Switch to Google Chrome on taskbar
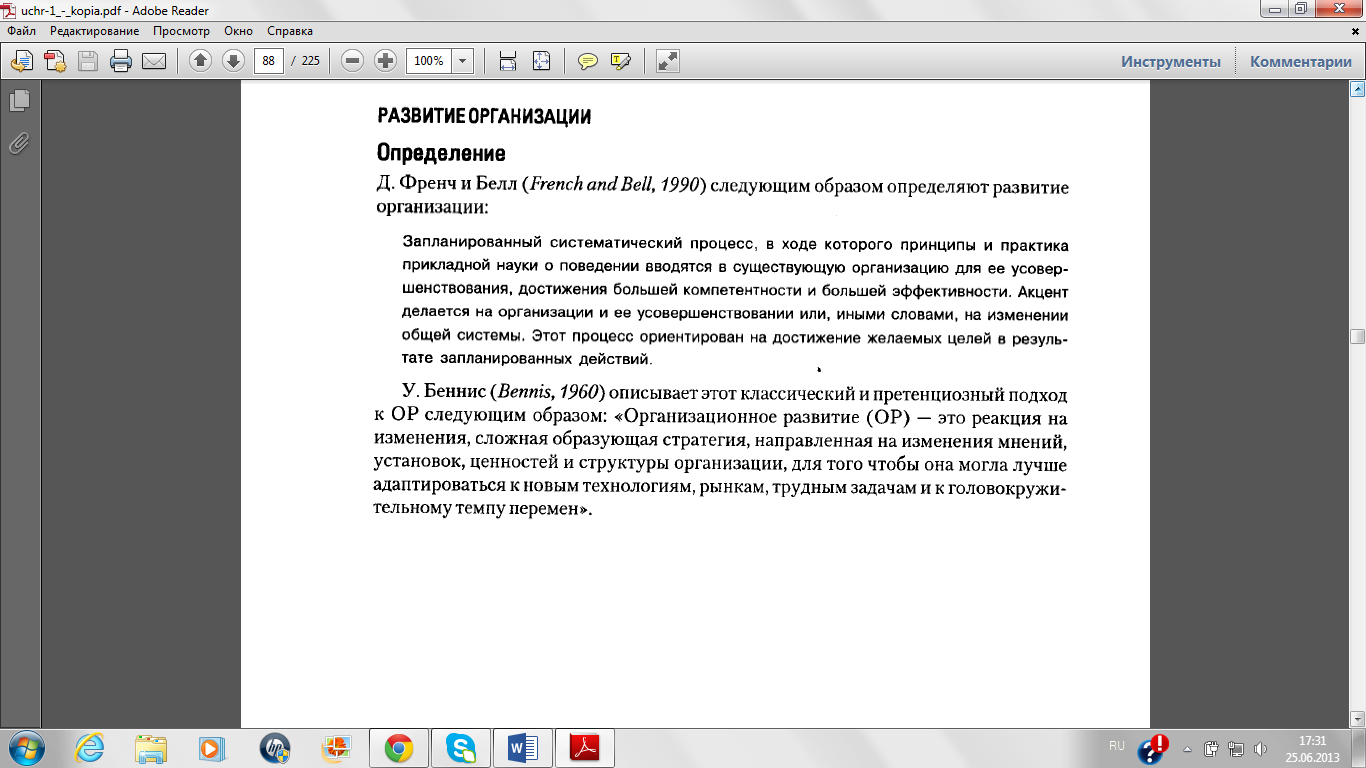 (399, 748)
